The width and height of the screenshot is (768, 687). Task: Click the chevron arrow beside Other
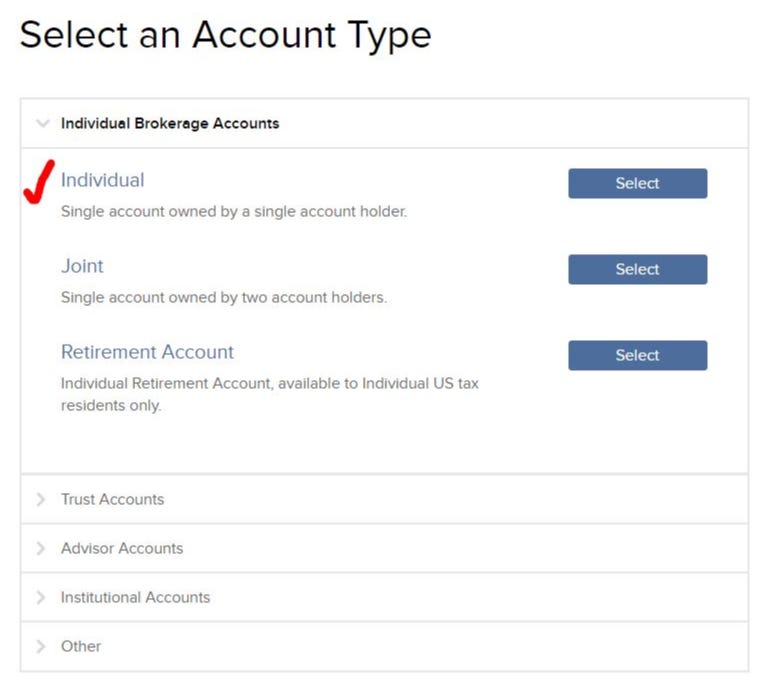[x=41, y=646]
